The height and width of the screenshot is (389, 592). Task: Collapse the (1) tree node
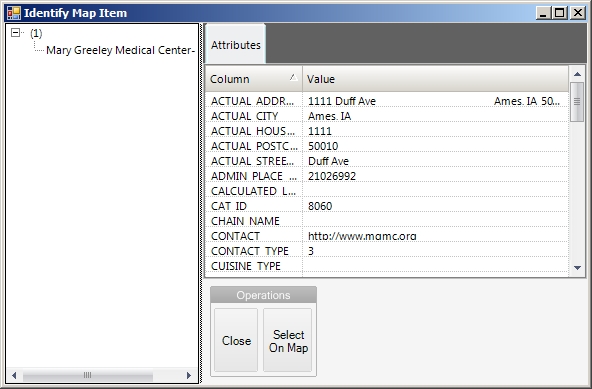click(x=15, y=33)
